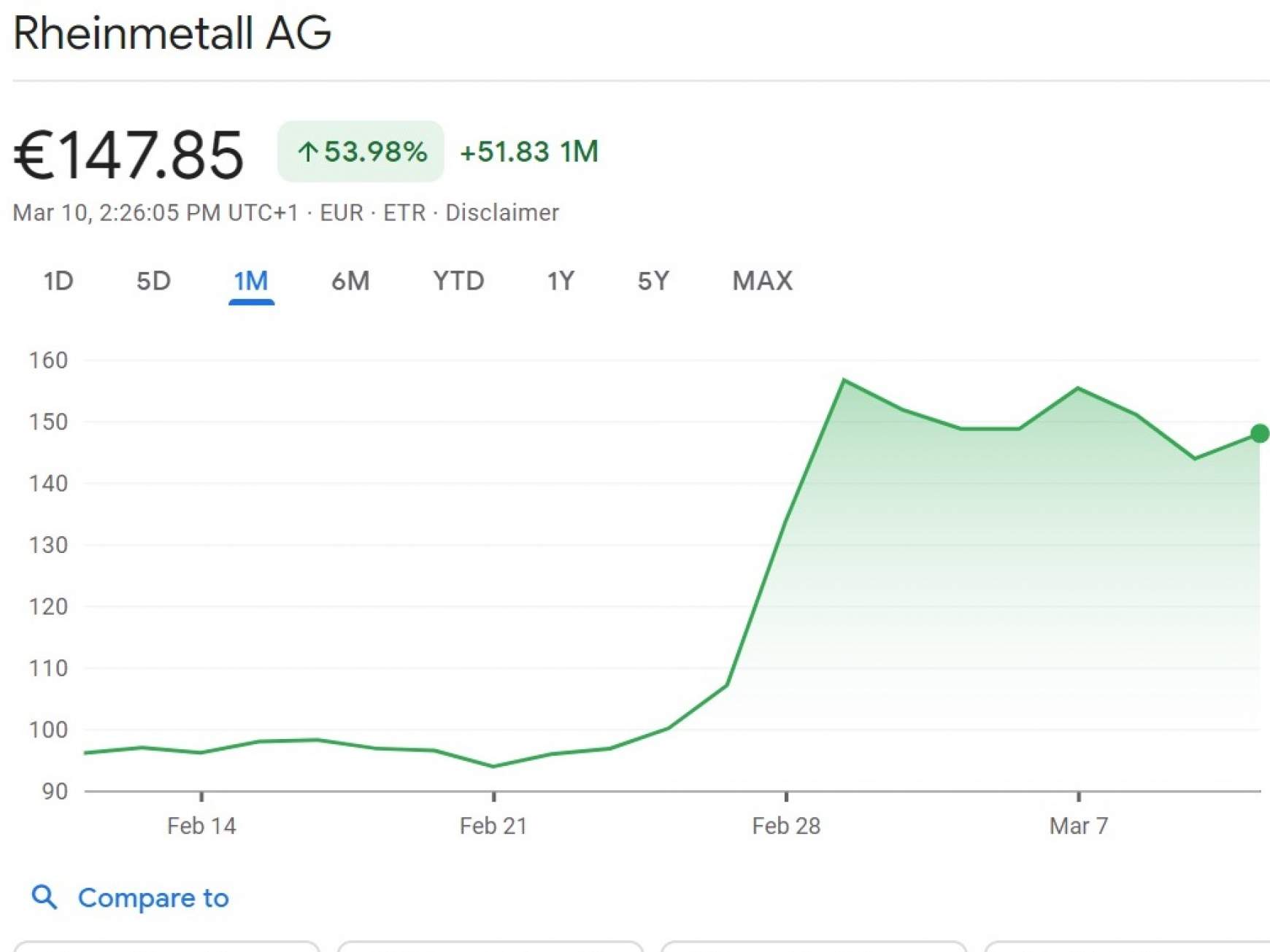
Task: Click the 90 y-axis label
Action: (x=55, y=792)
